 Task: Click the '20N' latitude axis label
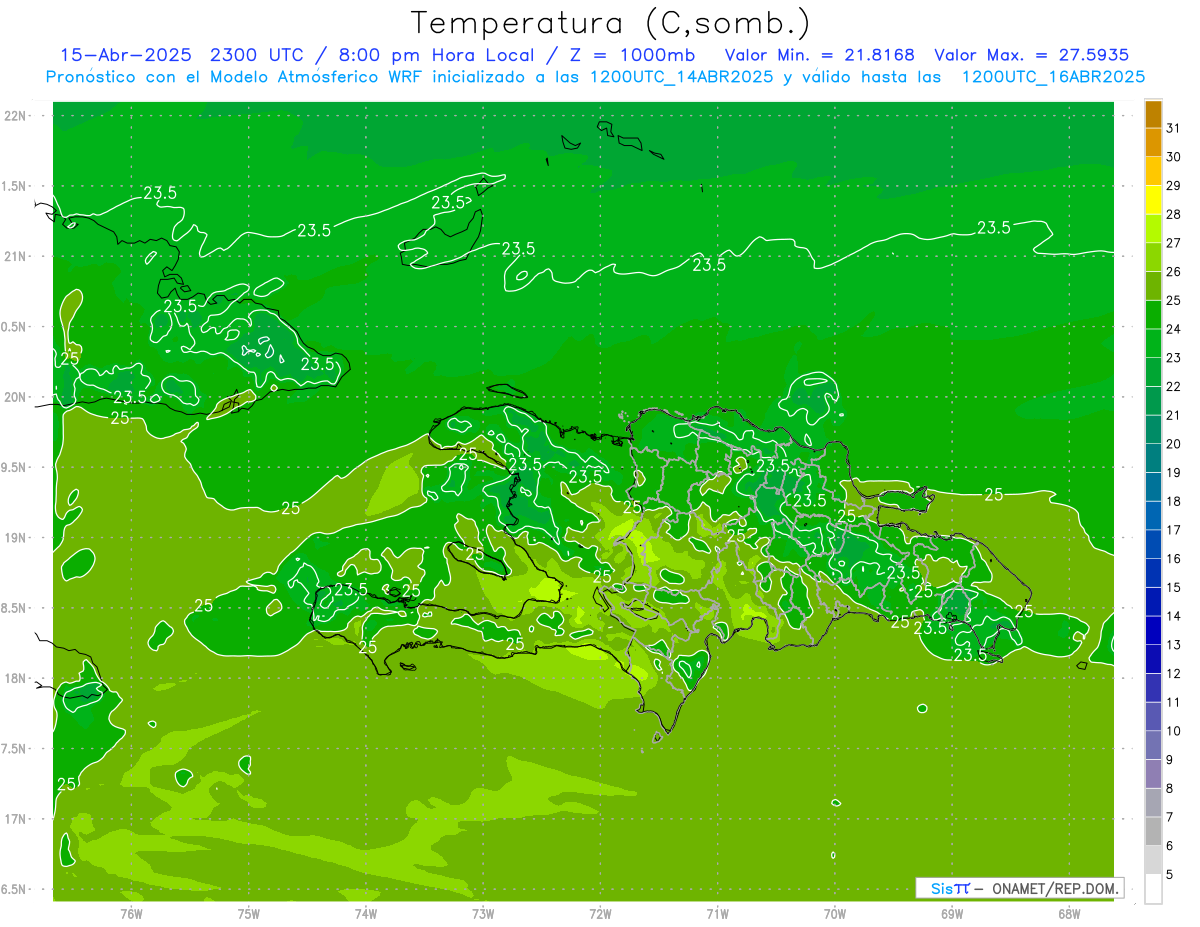click(15, 397)
